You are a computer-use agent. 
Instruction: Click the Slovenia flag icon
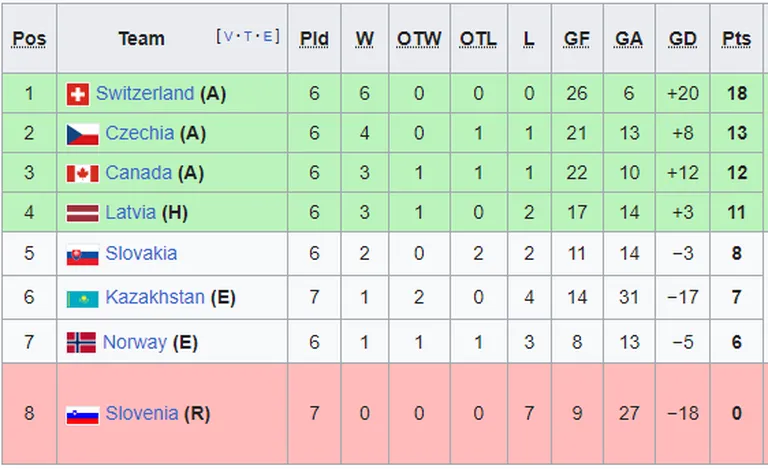pos(82,414)
